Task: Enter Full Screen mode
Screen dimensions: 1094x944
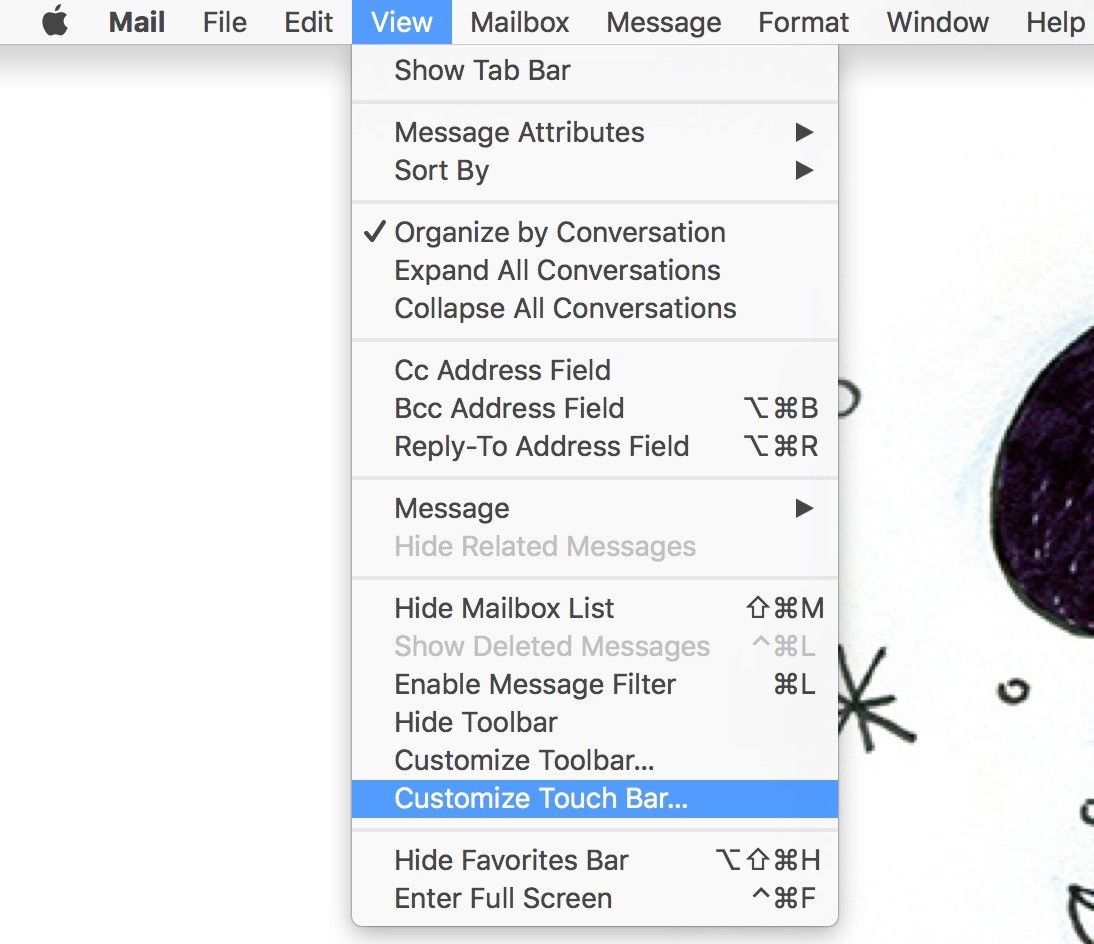Action: 503,898
